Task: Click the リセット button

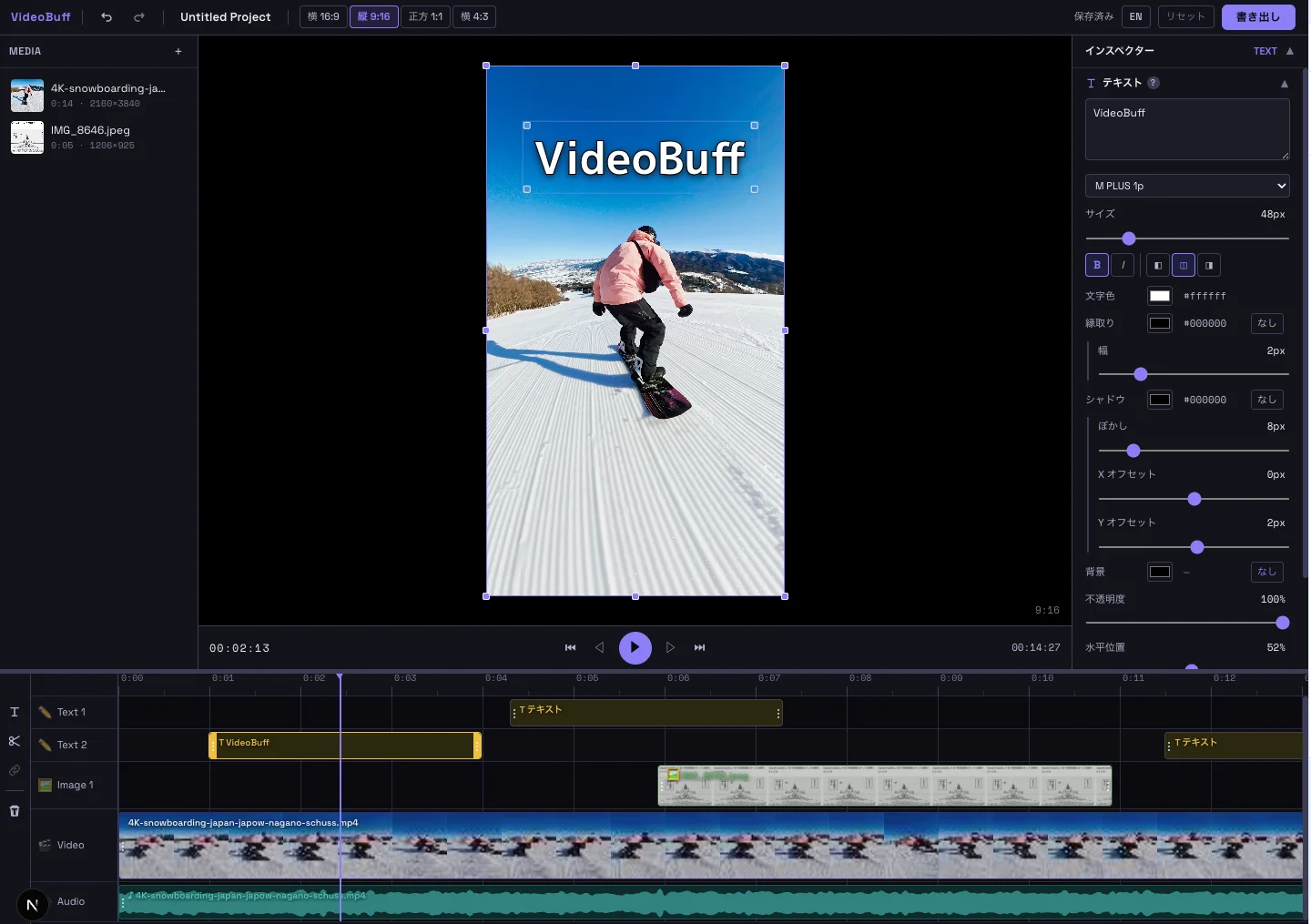Action: coord(1185,16)
